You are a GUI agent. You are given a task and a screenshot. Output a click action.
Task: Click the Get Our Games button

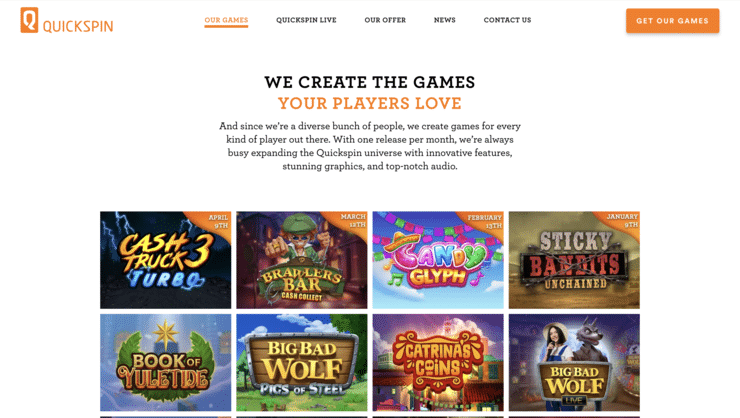pyautogui.click(x=673, y=21)
